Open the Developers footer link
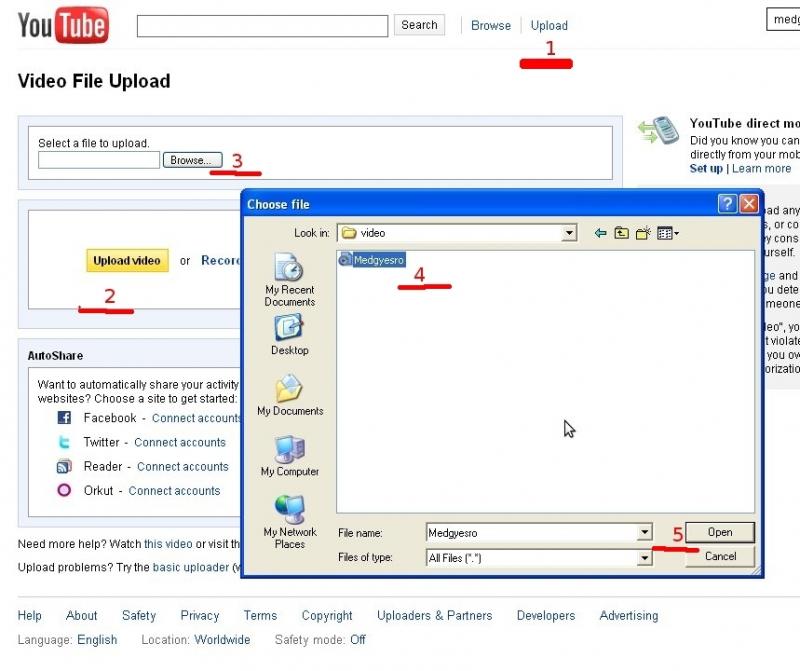800x671 pixels. [546, 615]
